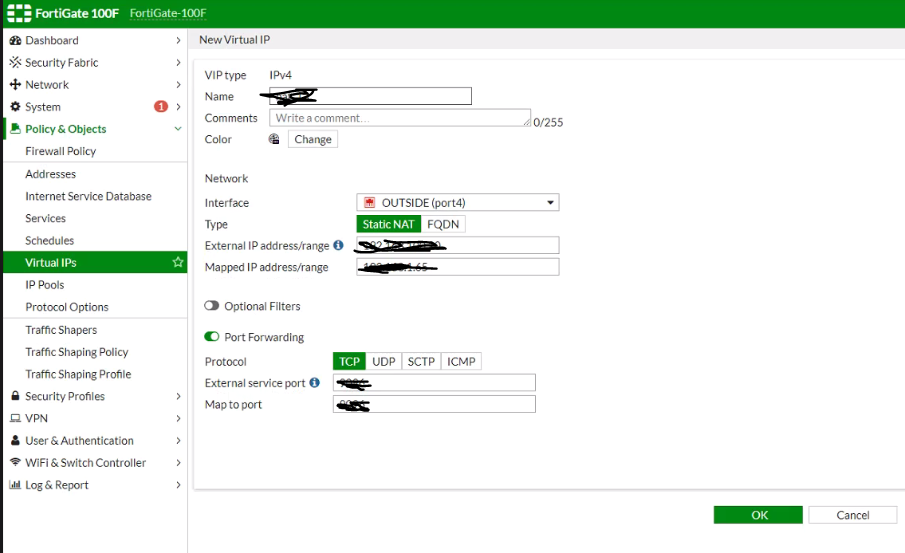Select TCP protocol

click(349, 361)
